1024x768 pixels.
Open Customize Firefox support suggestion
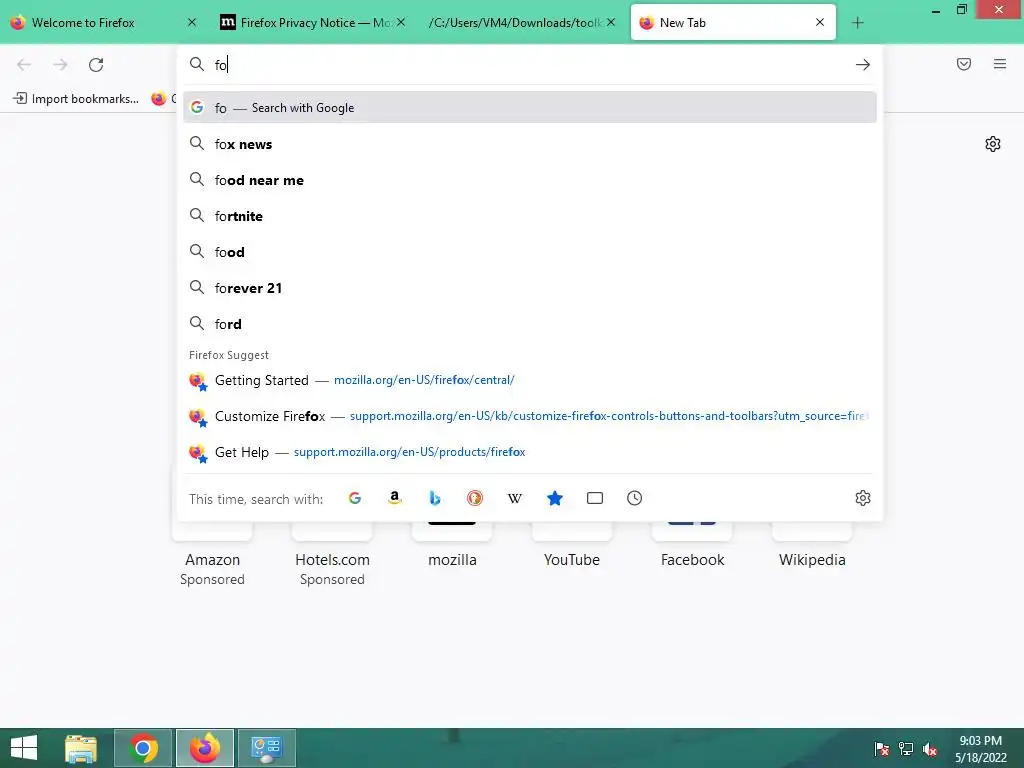530,416
